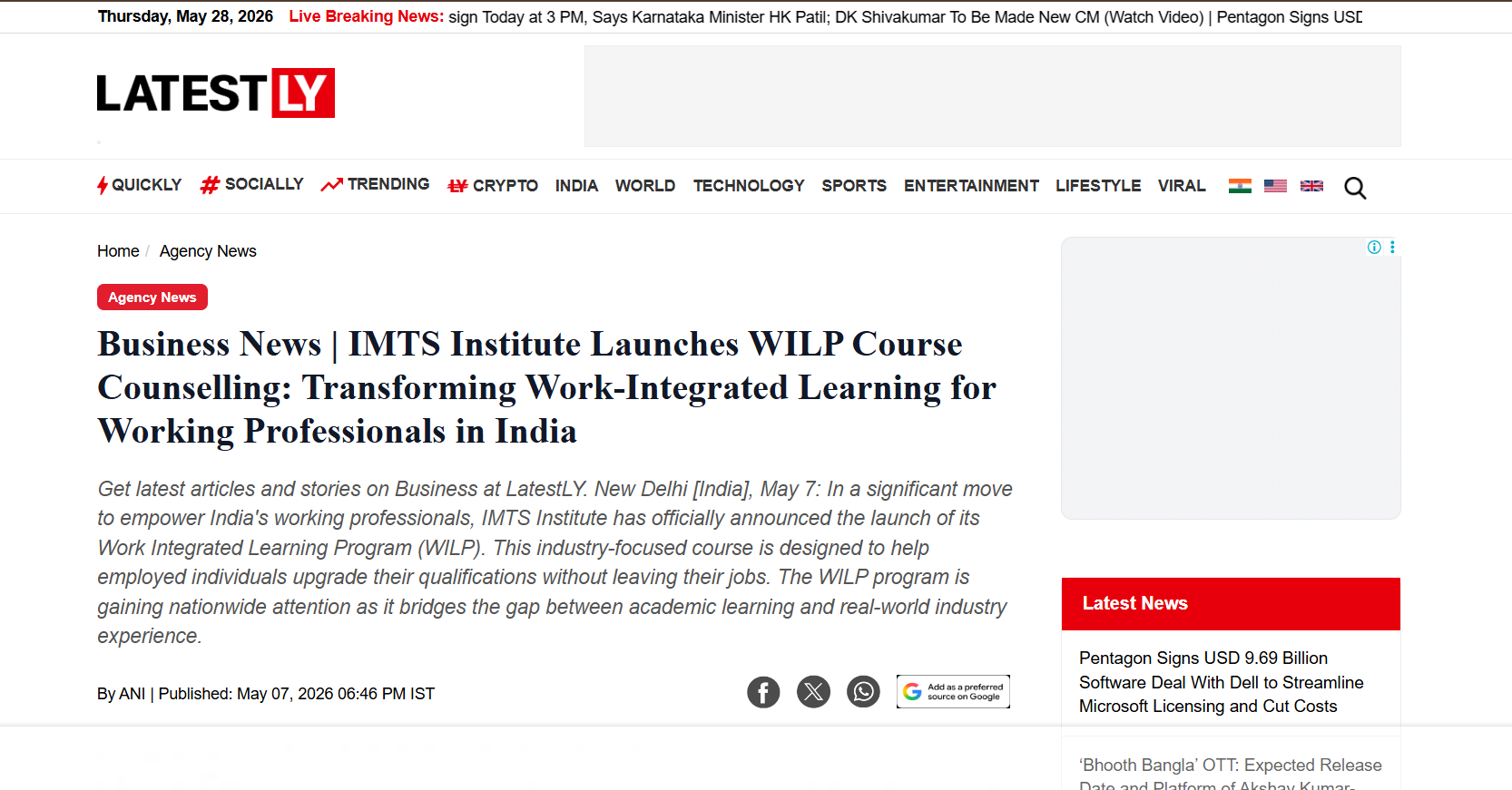Open Lifestyle section
1512x790 pixels.
point(1098,186)
